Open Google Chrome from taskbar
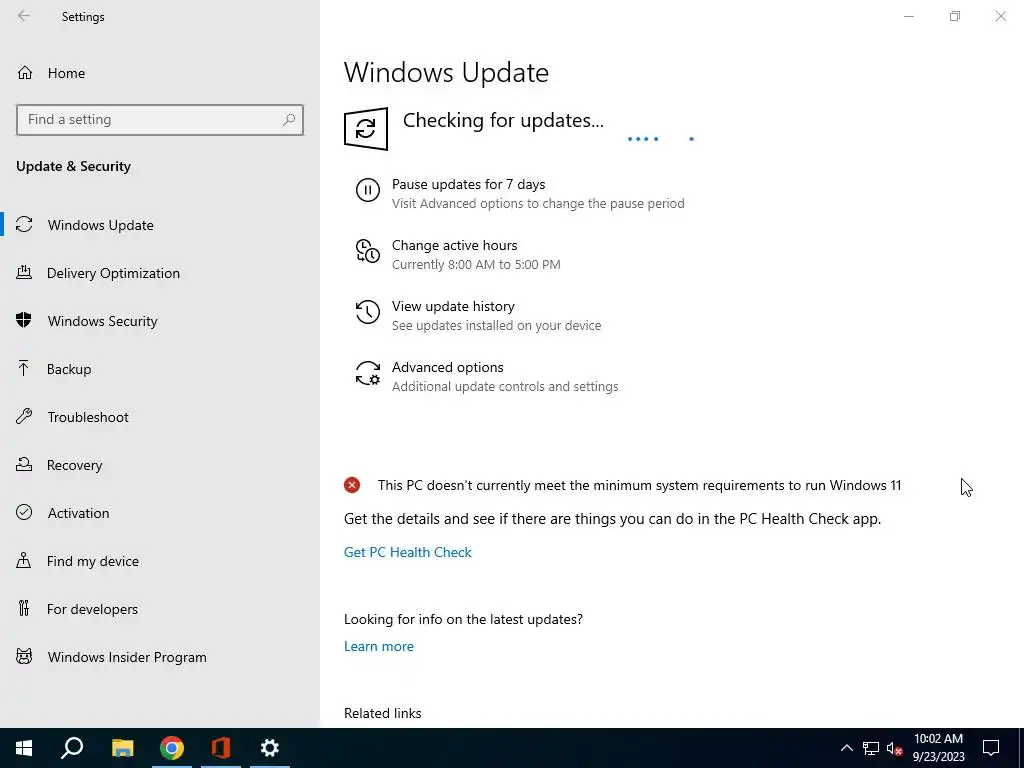Screen dimensions: 1024x768 pyautogui.click(x=172, y=748)
